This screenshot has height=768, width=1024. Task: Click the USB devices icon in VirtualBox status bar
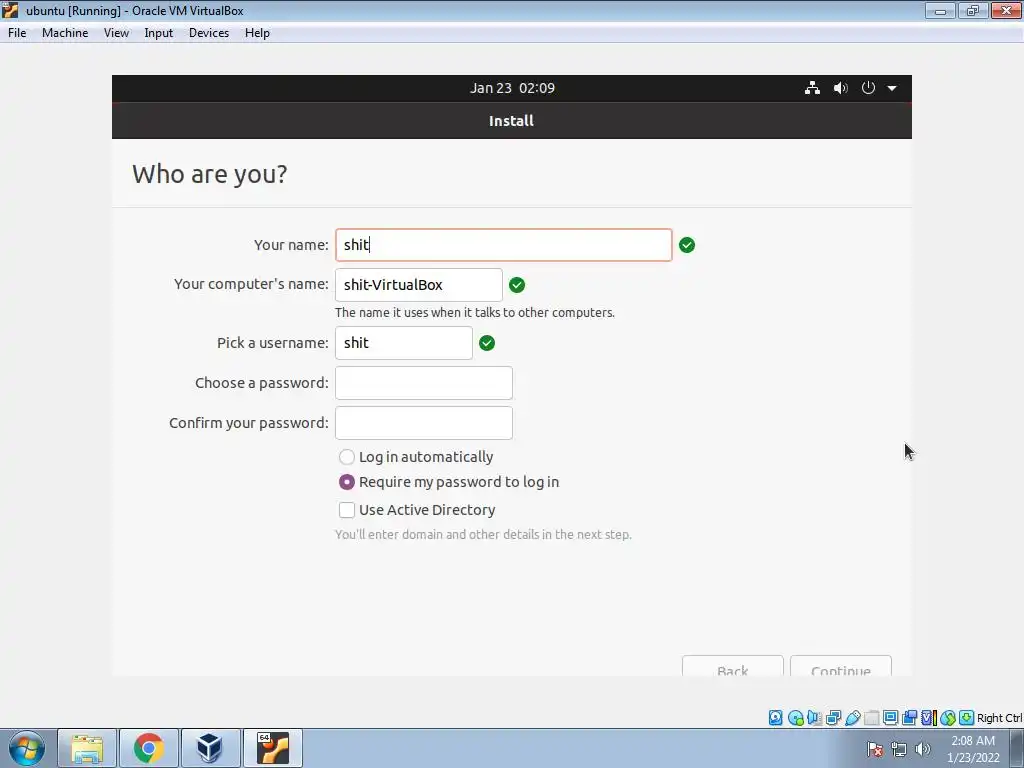pos(852,718)
